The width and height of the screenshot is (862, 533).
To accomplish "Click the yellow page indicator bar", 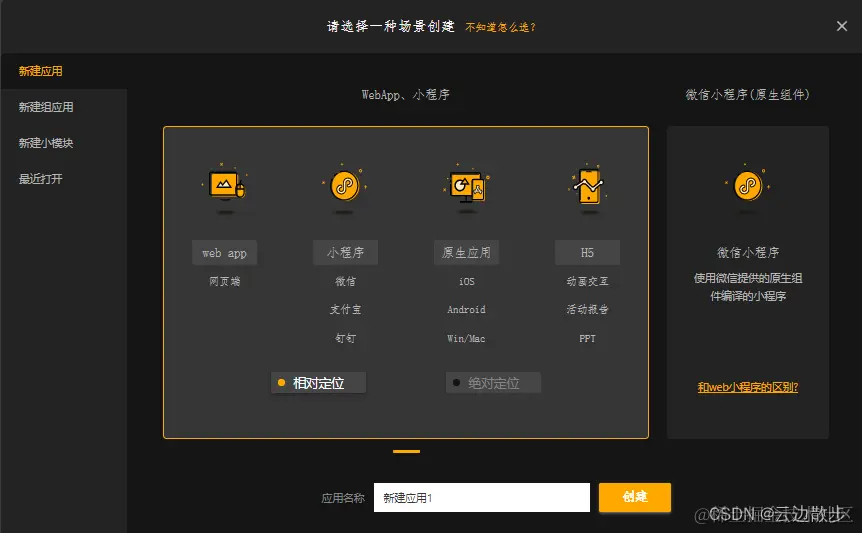I will [x=406, y=451].
